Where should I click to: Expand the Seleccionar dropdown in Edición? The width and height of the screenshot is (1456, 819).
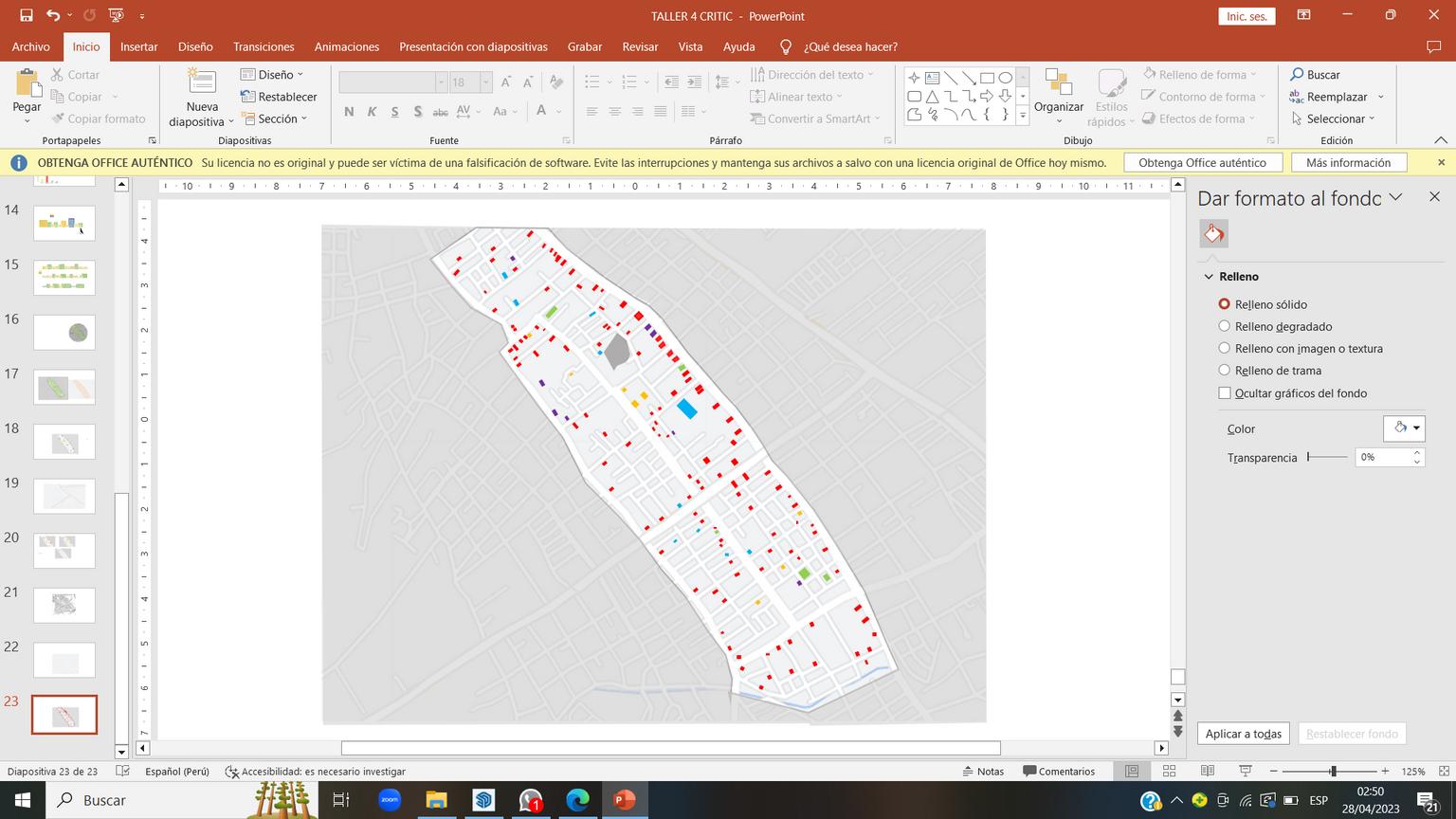pyautogui.click(x=1335, y=118)
